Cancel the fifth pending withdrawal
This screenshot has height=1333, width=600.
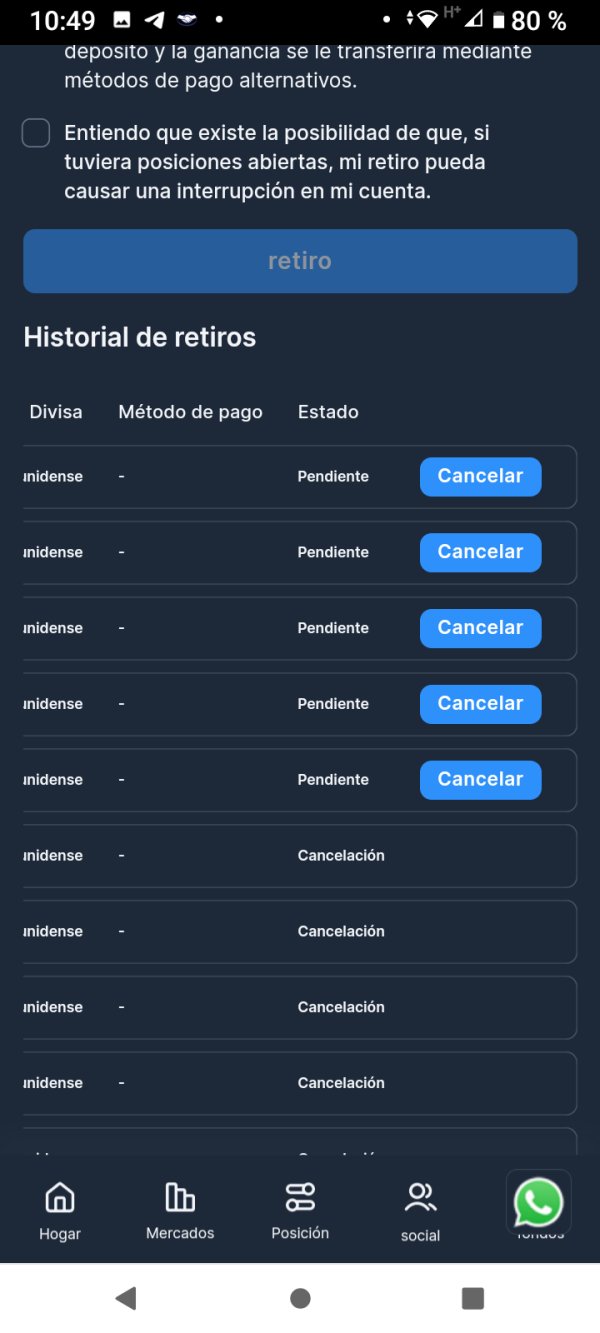[480, 781]
